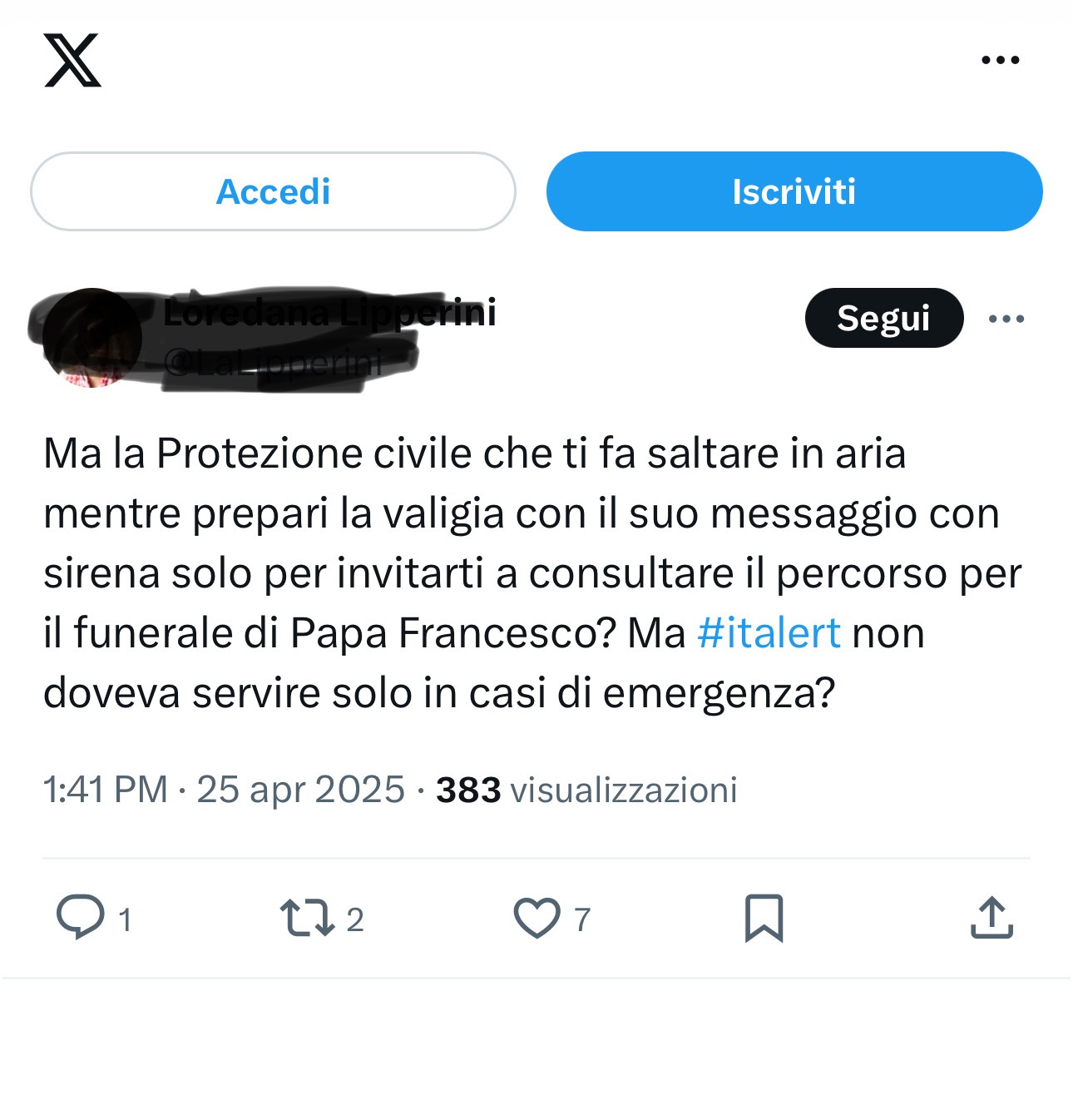Click the repost arrows icon
The width and height of the screenshot is (1073, 1120).
308,919
